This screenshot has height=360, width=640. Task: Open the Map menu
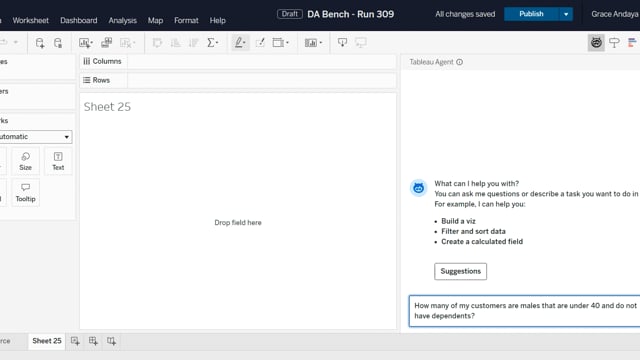(x=155, y=20)
